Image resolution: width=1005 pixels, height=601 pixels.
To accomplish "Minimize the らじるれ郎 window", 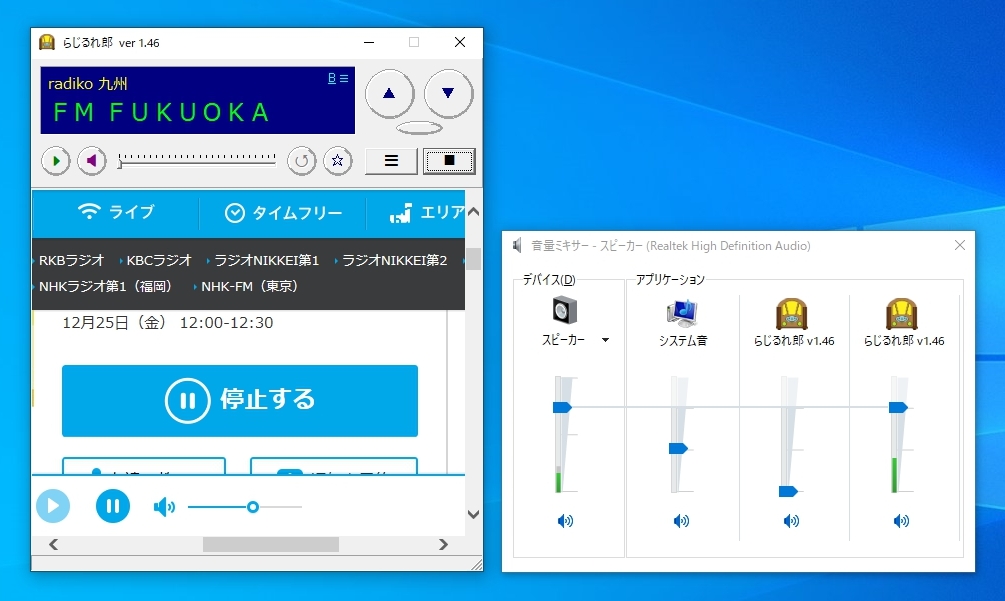I will click(x=369, y=42).
